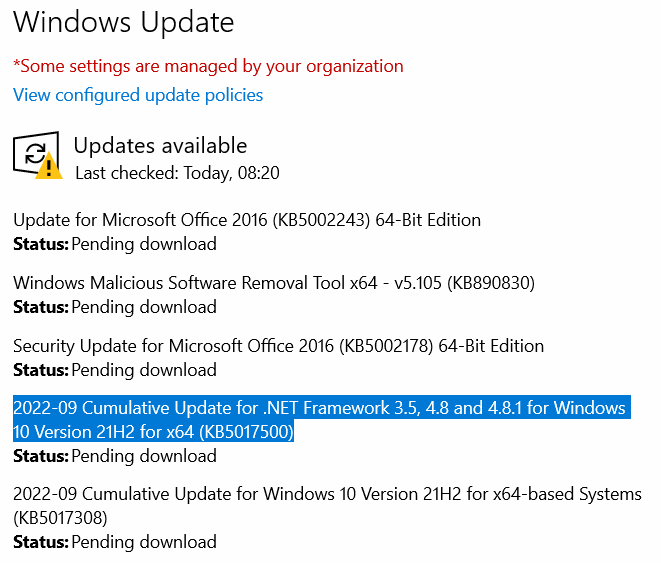The image size is (661, 563).
Task: Click the Windows Update page heading
Action: pyautogui.click(x=124, y=21)
